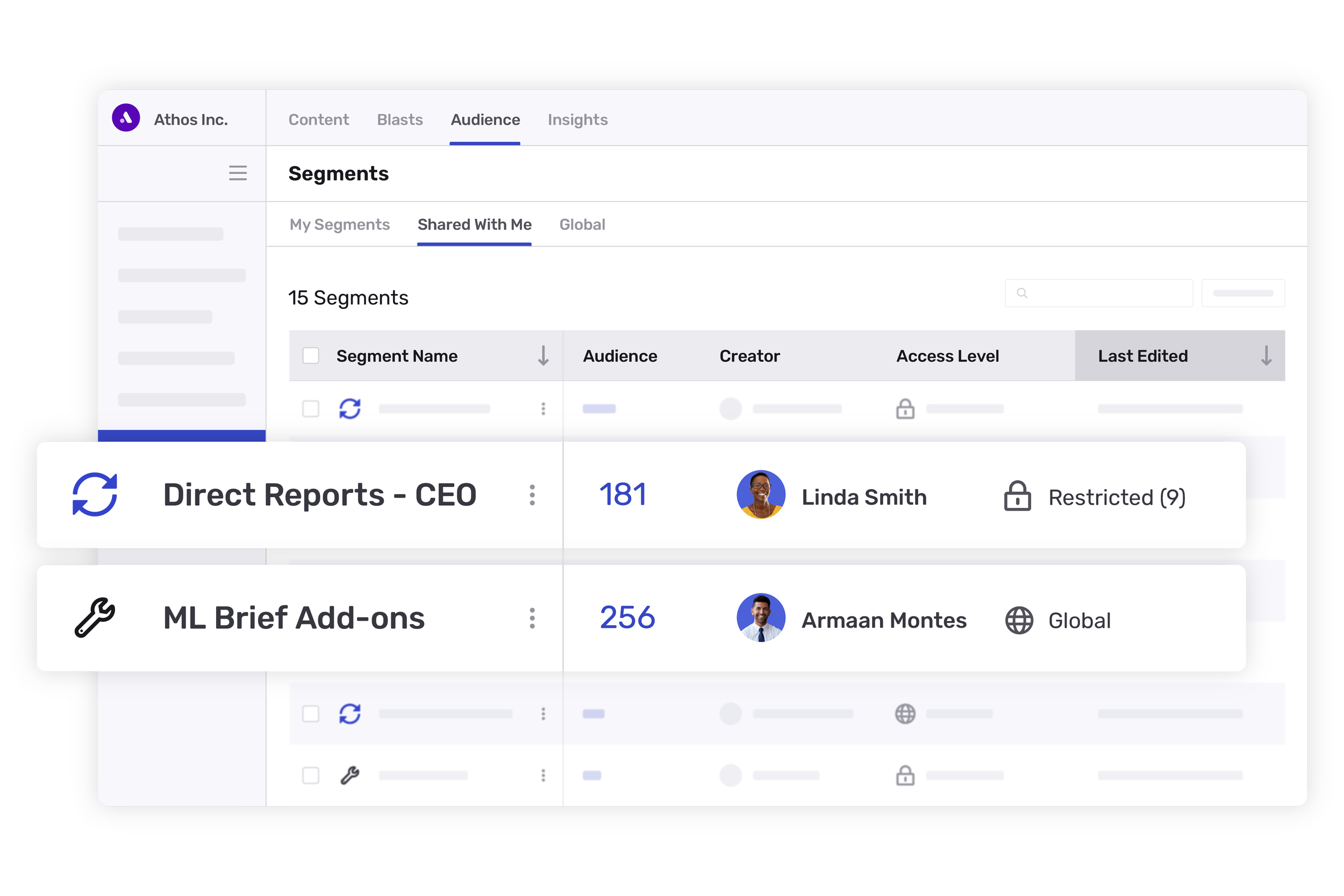Switch to the Insights tab
1344x896 pixels.
[x=577, y=119]
